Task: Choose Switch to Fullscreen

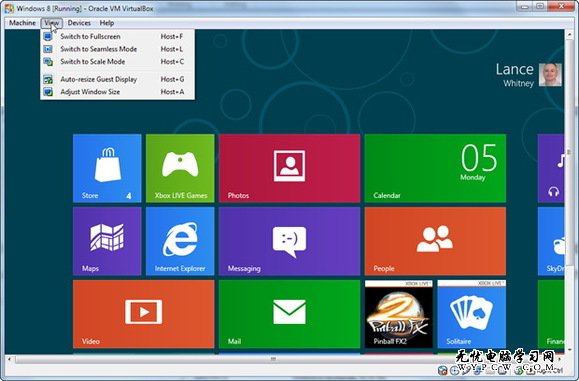Action: 117,37
